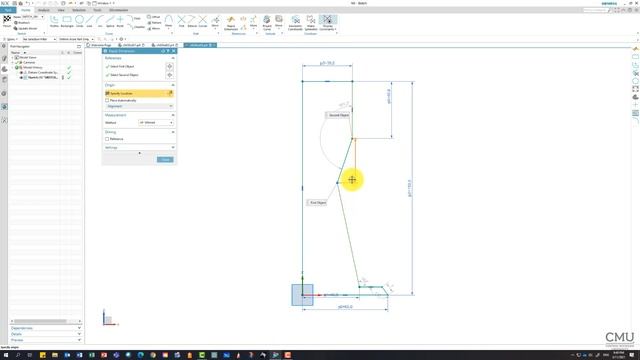Select the Line sketch tool
This screenshot has height=360, width=640.
coord(89,21)
